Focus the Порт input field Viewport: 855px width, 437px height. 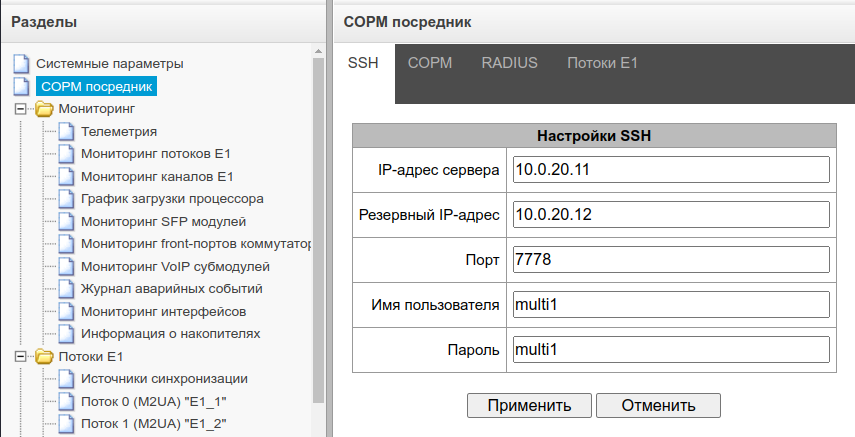coord(670,260)
